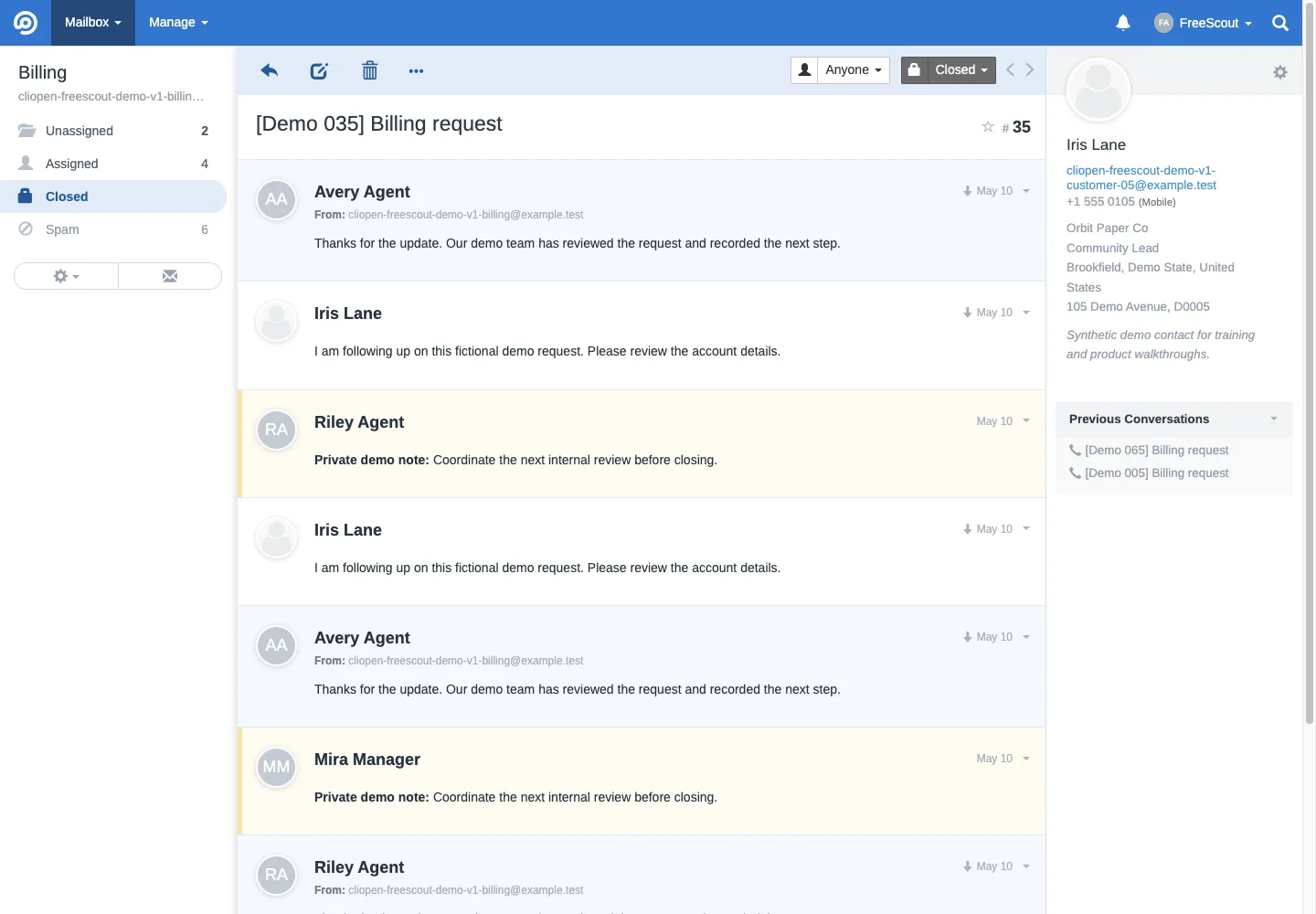This screenshot has width=1316, height=914.
Task: Click the FreeScout logo icon
Action: coord(26,23)
